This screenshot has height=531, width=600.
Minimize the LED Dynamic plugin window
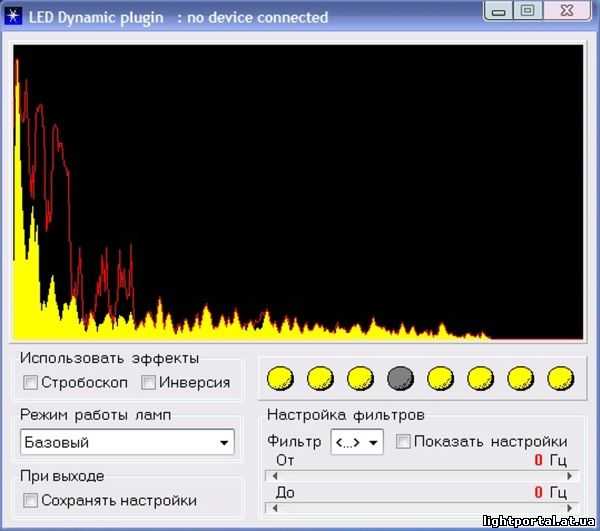pos(498,11)
